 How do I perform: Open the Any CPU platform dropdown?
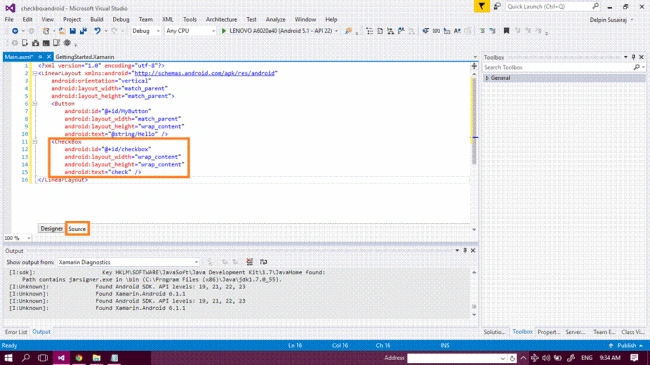[x=190, y=31]
